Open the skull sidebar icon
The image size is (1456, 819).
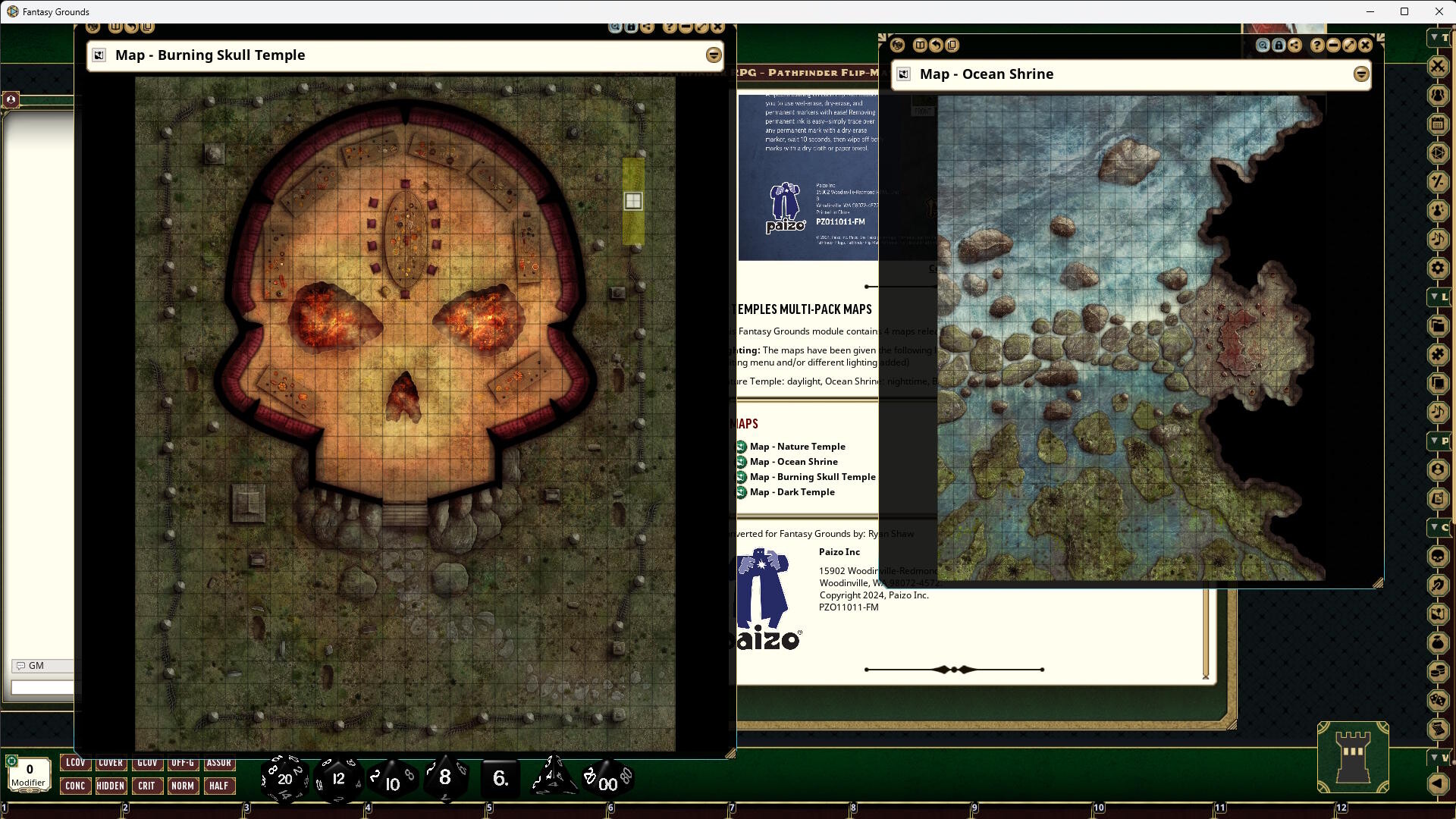click(1438, 557)
